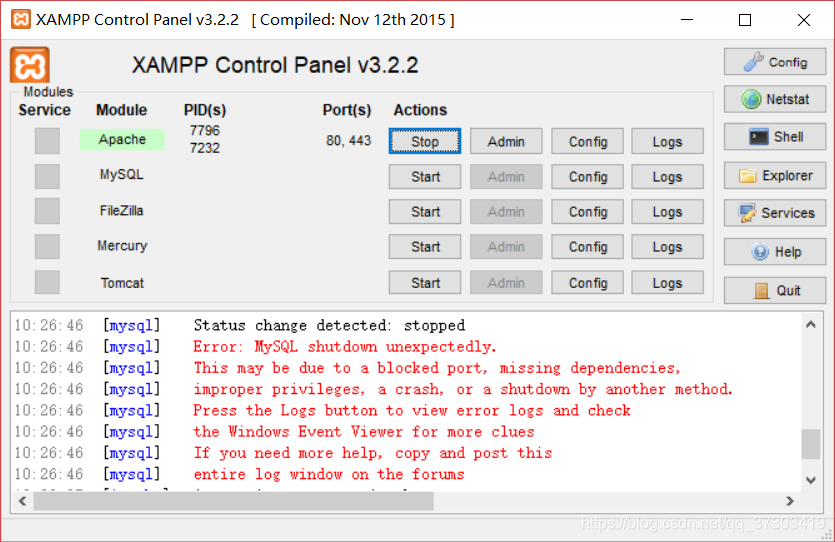Quit the XAMPP Control Panel
The image size is (835, 542).
pos(775,290)
